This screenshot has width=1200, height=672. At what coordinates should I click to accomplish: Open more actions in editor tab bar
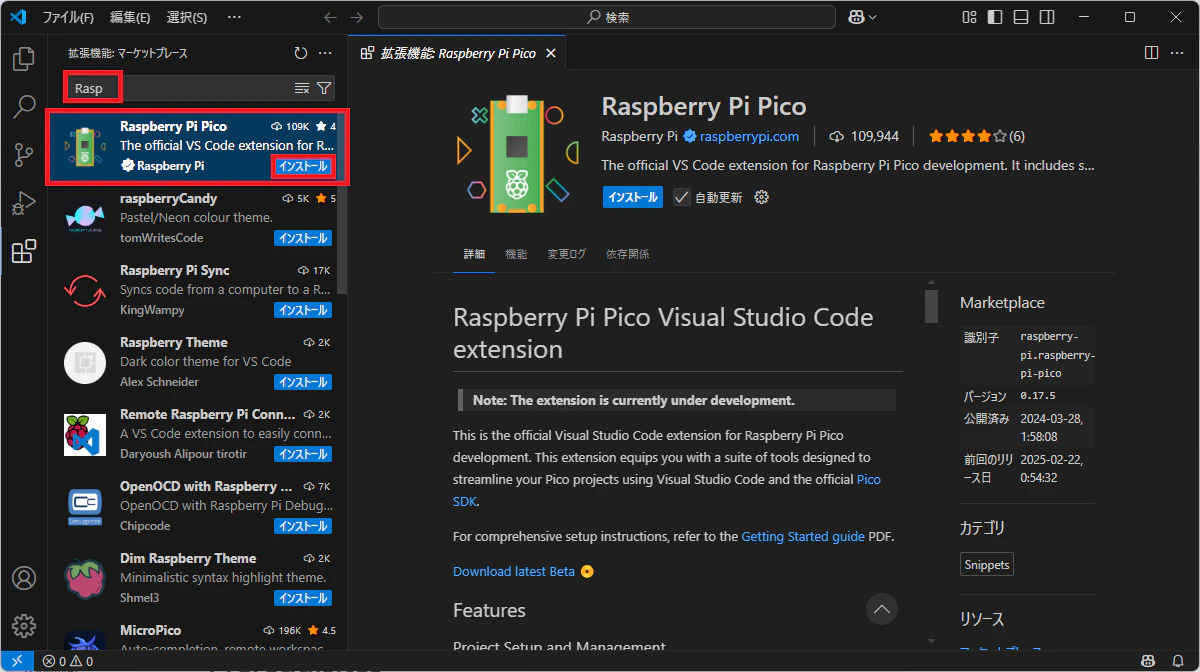pyautogui.click(x=1177, y=53)
